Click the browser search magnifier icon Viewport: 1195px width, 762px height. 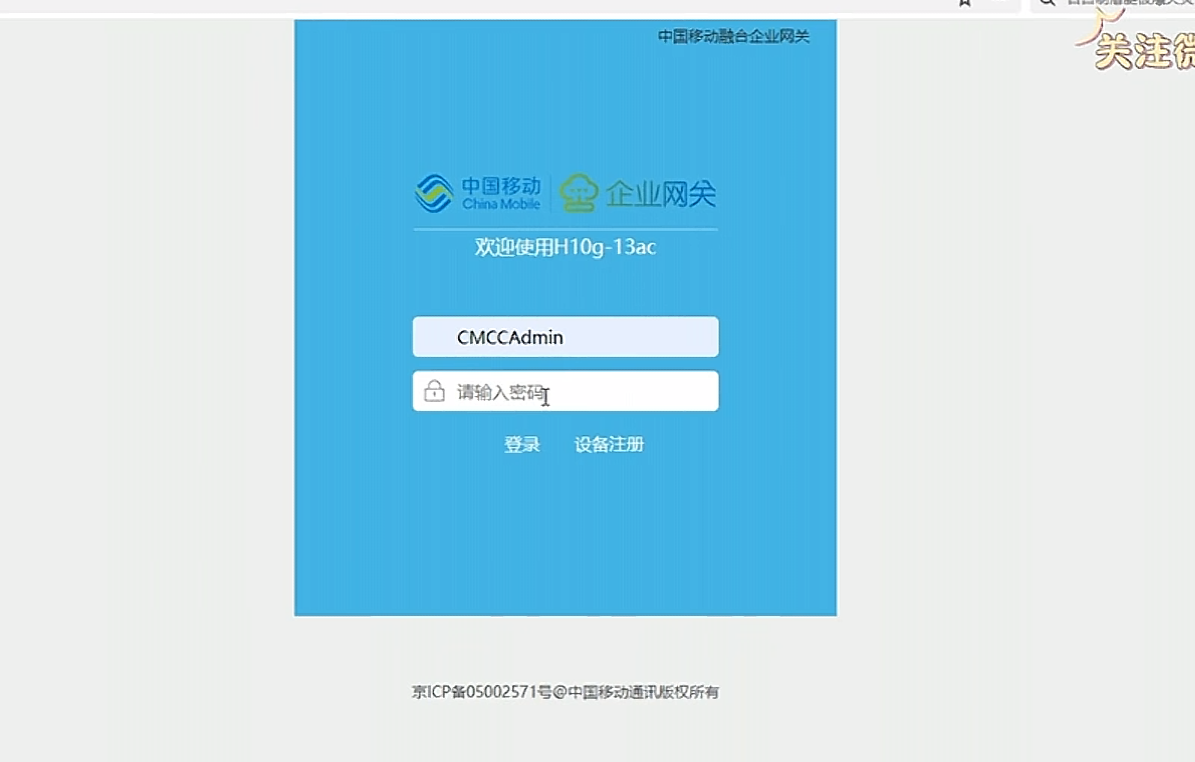[1048, 3]
